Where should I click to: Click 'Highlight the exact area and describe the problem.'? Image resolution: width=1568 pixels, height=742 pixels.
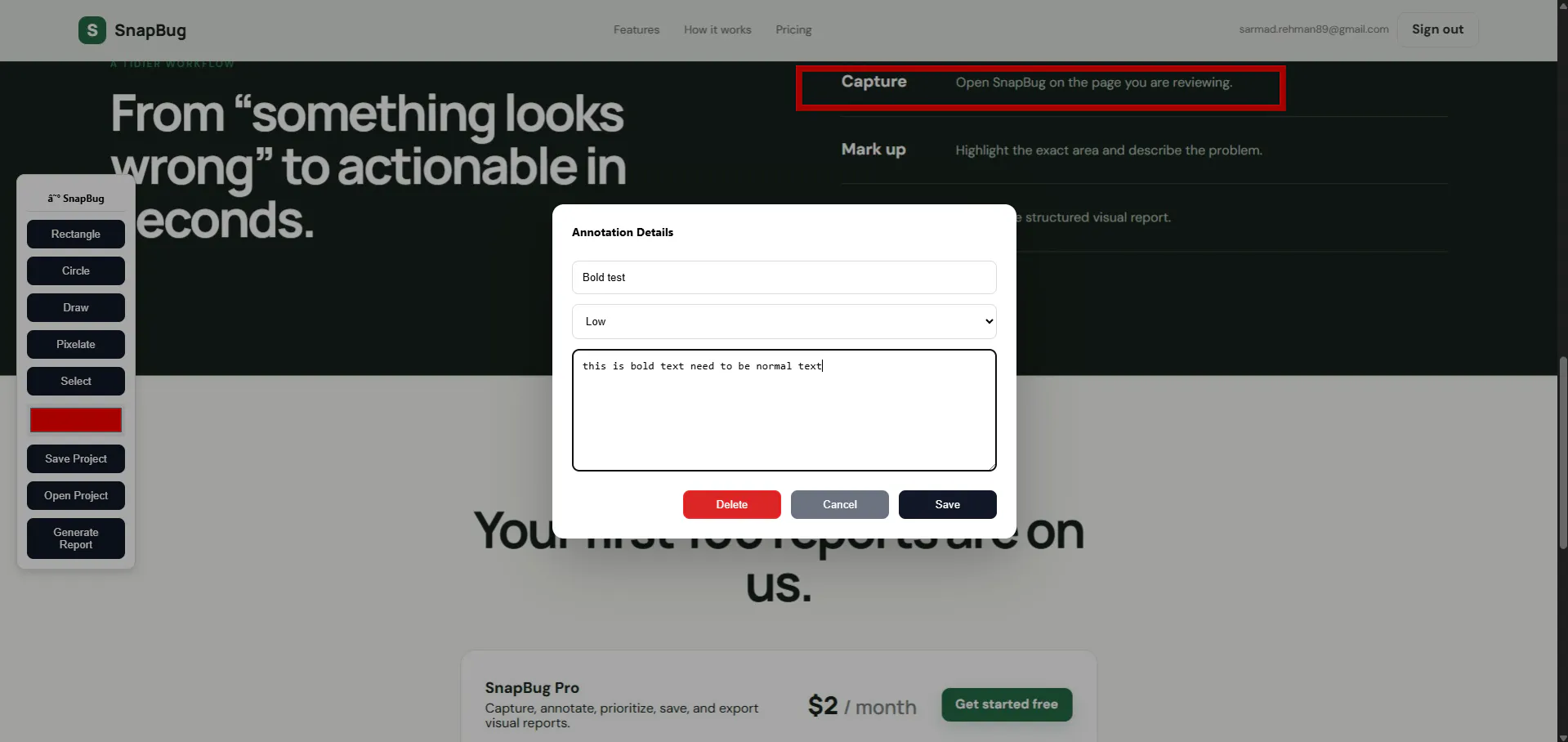coord(1109,150)
